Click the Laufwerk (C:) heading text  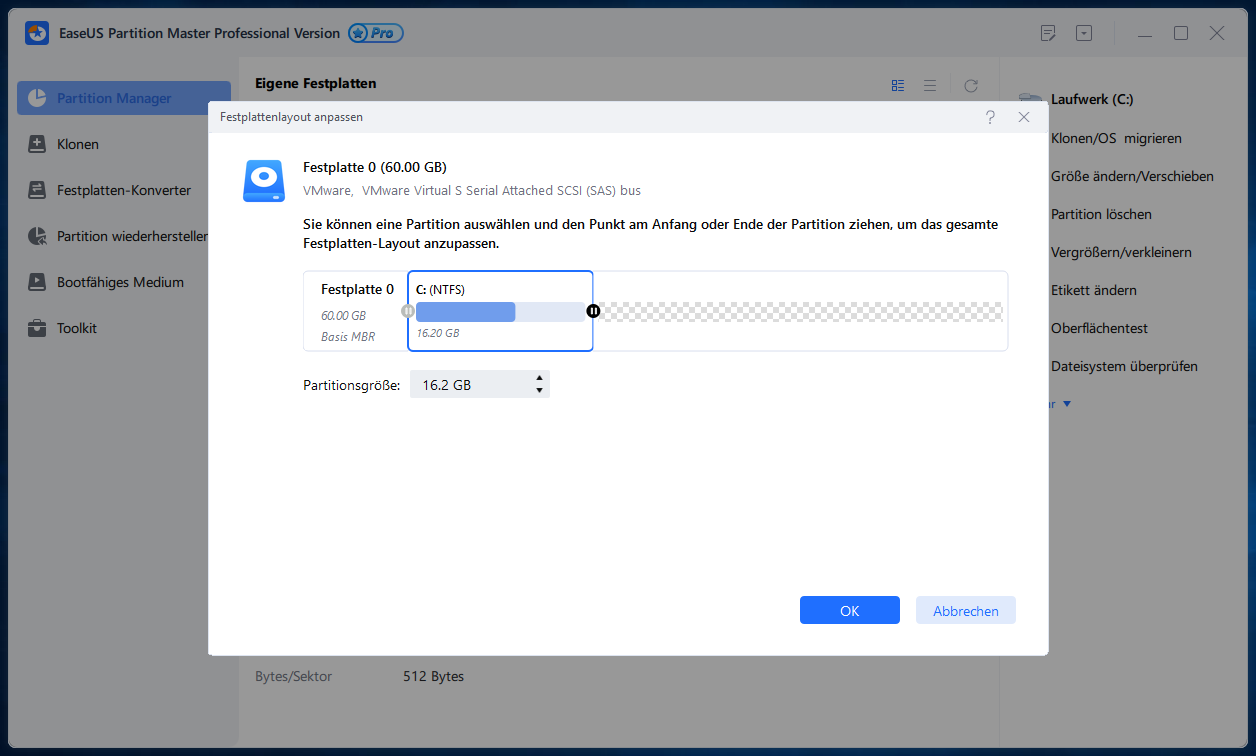click(x=1092, y=100)
